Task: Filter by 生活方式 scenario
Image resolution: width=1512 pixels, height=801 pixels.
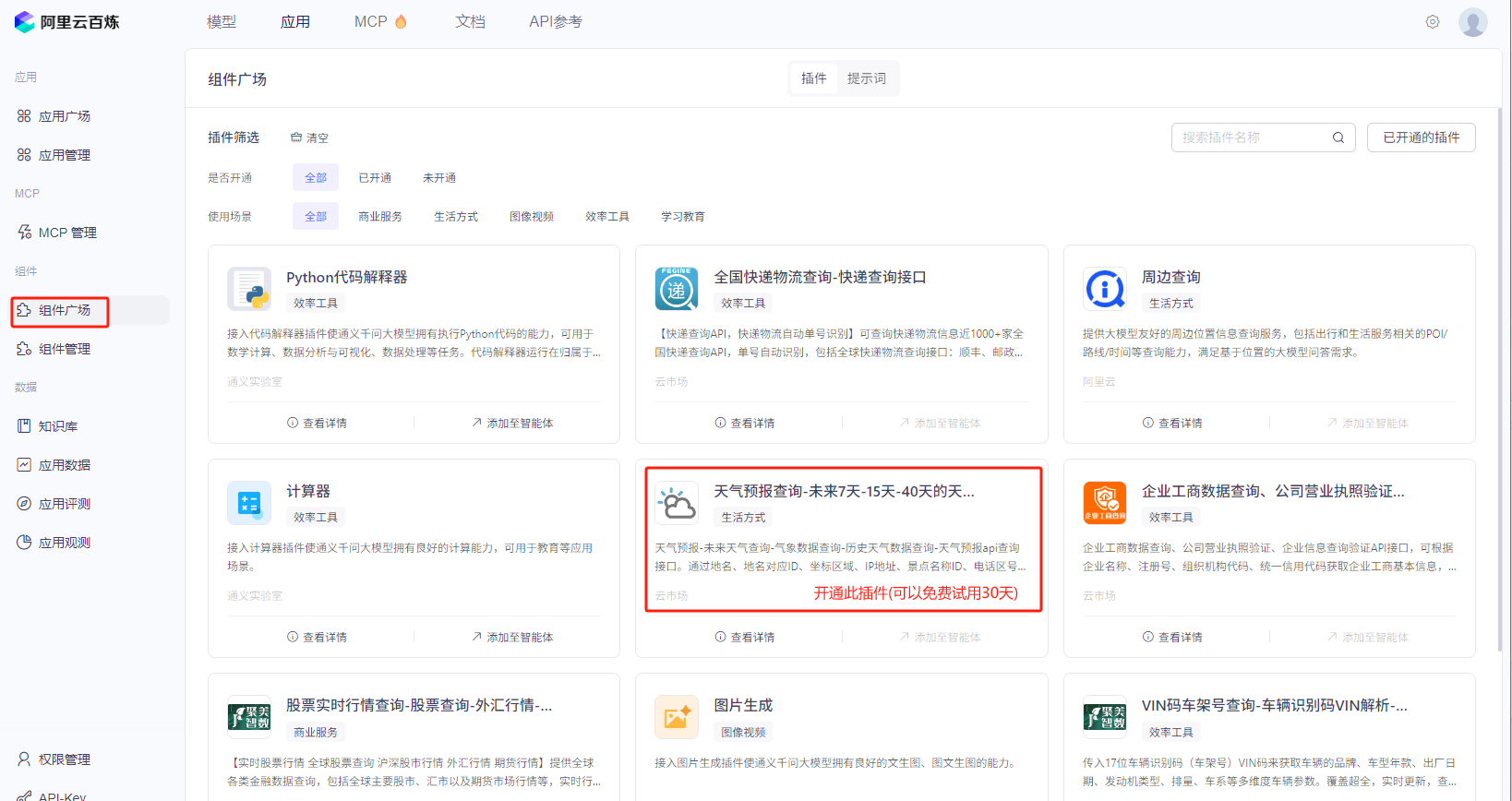Action: click(x=456, y=216)
